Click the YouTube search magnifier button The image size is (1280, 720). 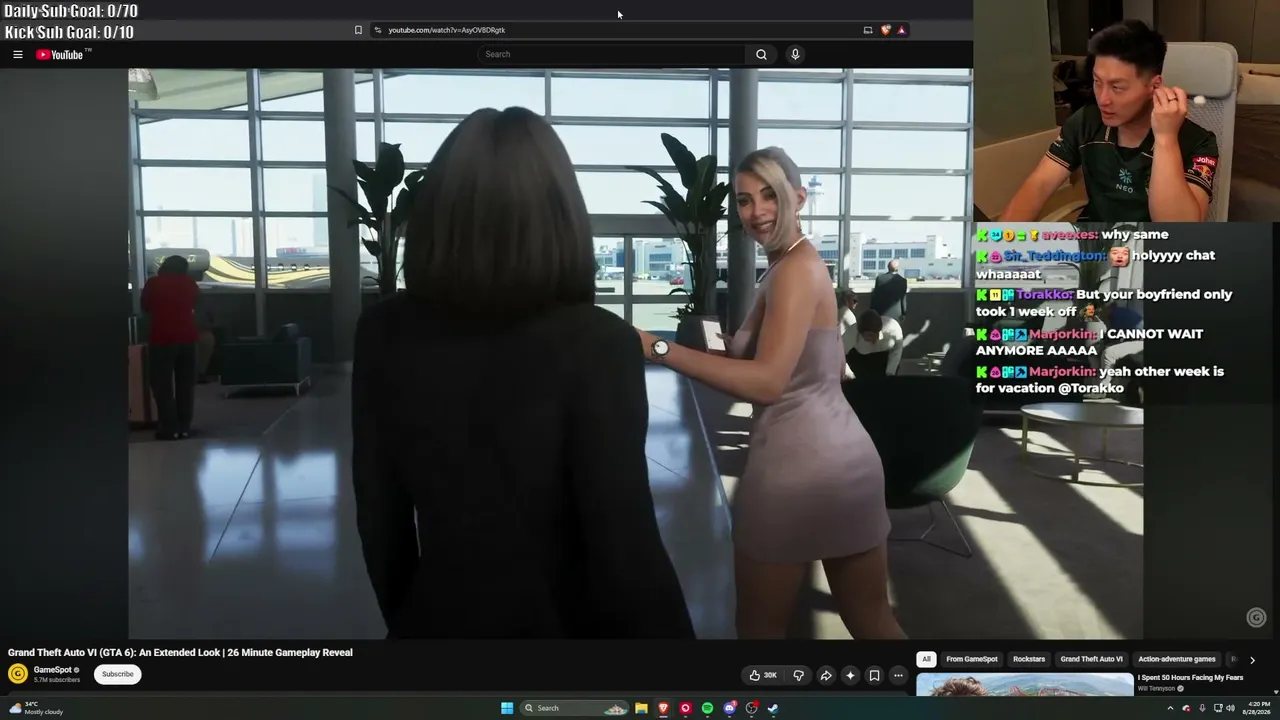(x=761, y=55)
